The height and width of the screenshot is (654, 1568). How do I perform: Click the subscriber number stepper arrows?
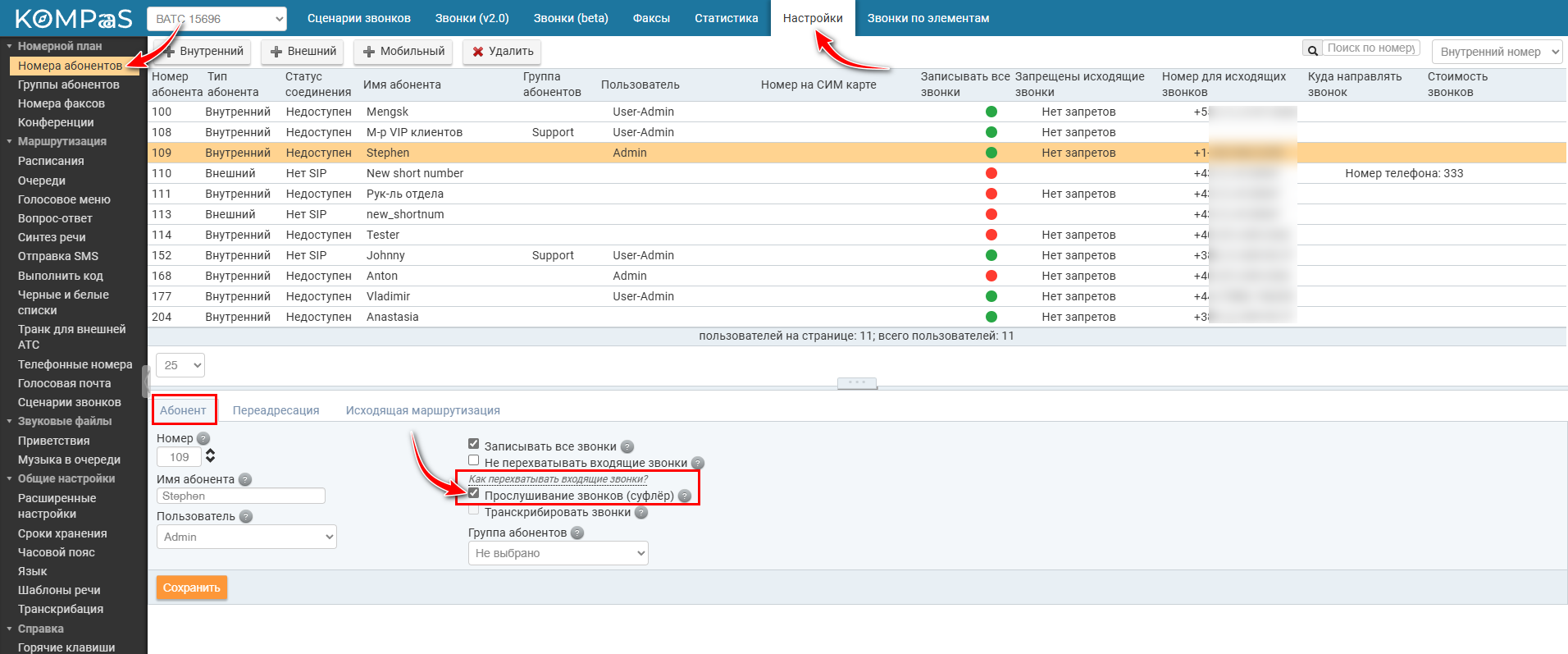[x=210, y=456]
